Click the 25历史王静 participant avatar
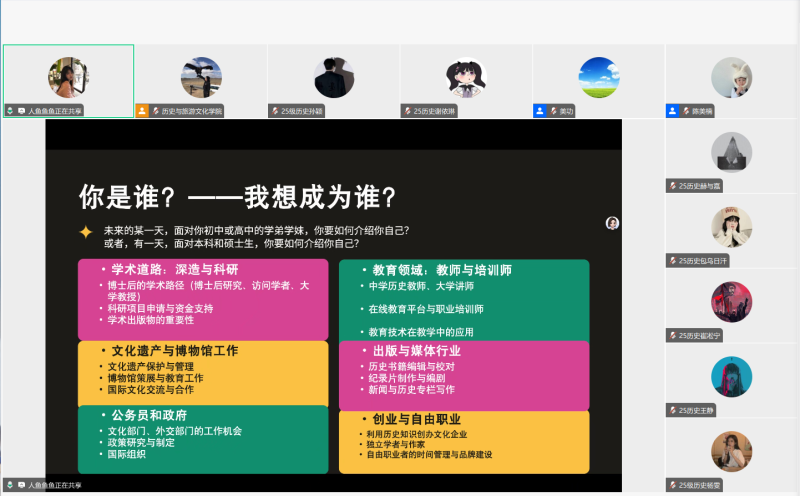800x496 pixels. tap(731, 376)
